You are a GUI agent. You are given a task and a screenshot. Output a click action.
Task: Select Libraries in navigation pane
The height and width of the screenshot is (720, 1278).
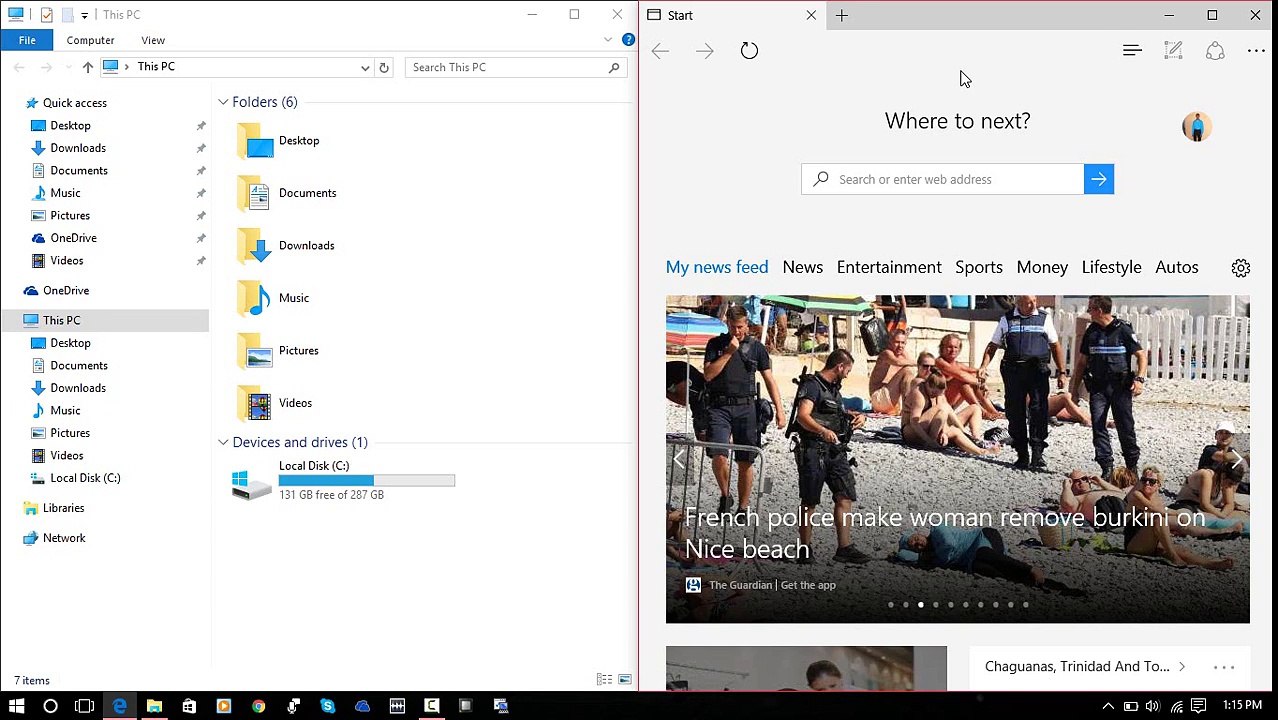click(64, 508)
